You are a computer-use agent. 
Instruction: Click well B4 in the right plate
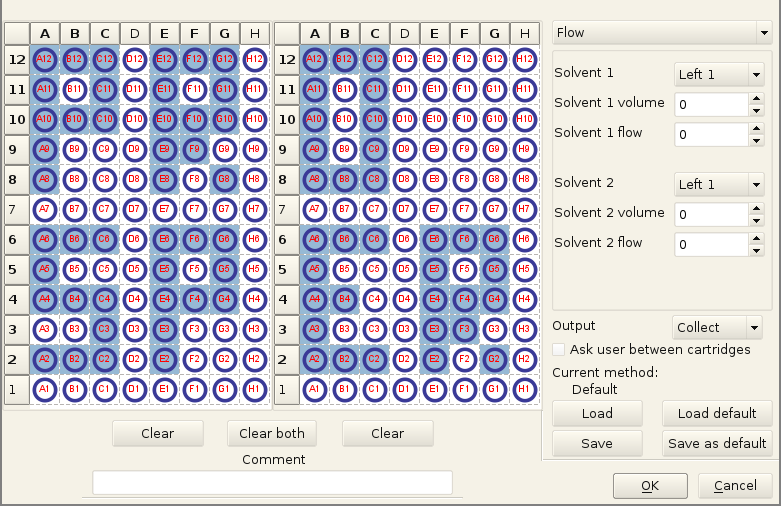tap(345, 299)
